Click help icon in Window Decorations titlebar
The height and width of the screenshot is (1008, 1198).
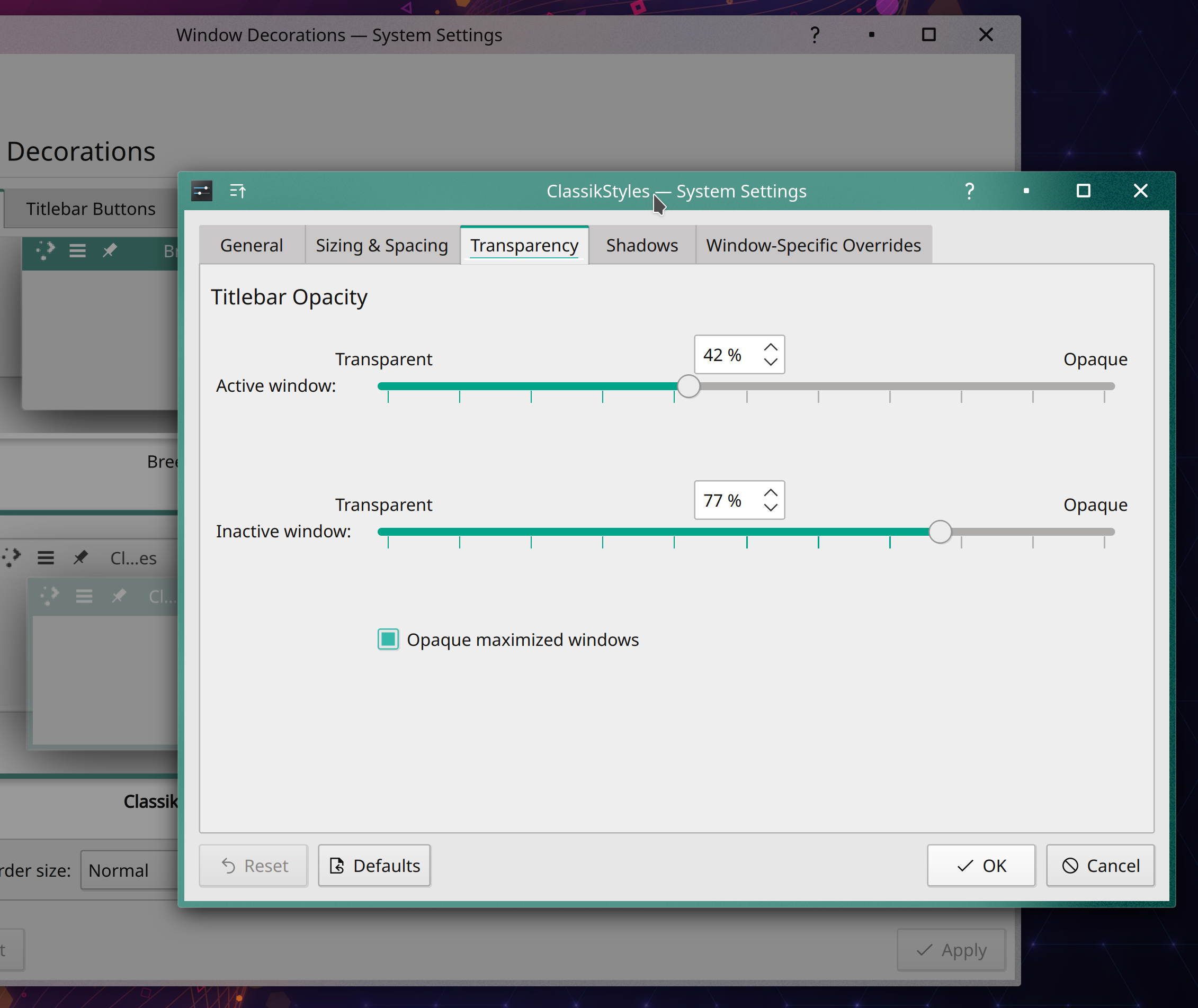[815, 35]
